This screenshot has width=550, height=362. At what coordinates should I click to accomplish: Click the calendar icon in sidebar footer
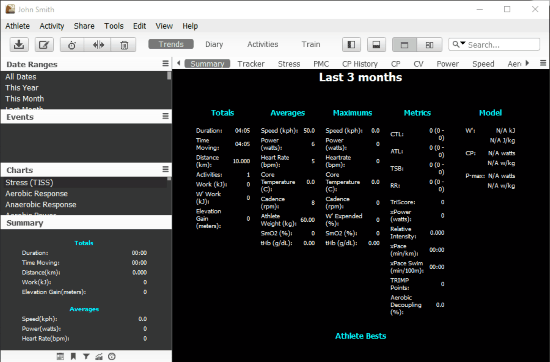pyautogui.click(x=60, y=356)
